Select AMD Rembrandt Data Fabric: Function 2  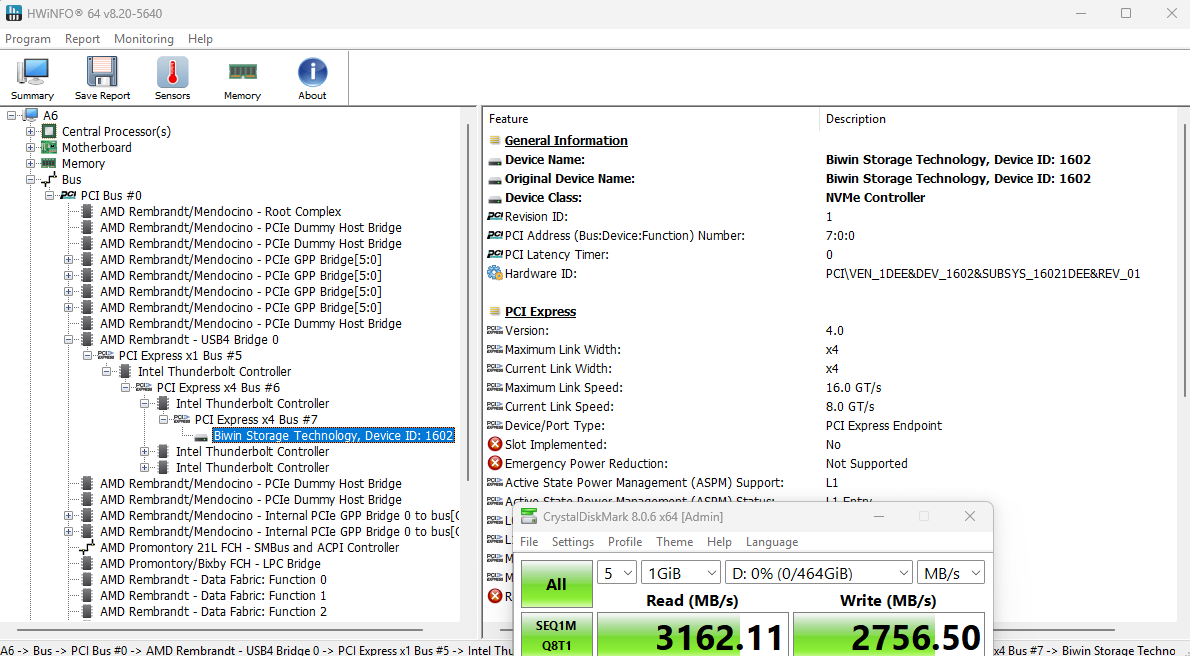(x=213, y=611)
